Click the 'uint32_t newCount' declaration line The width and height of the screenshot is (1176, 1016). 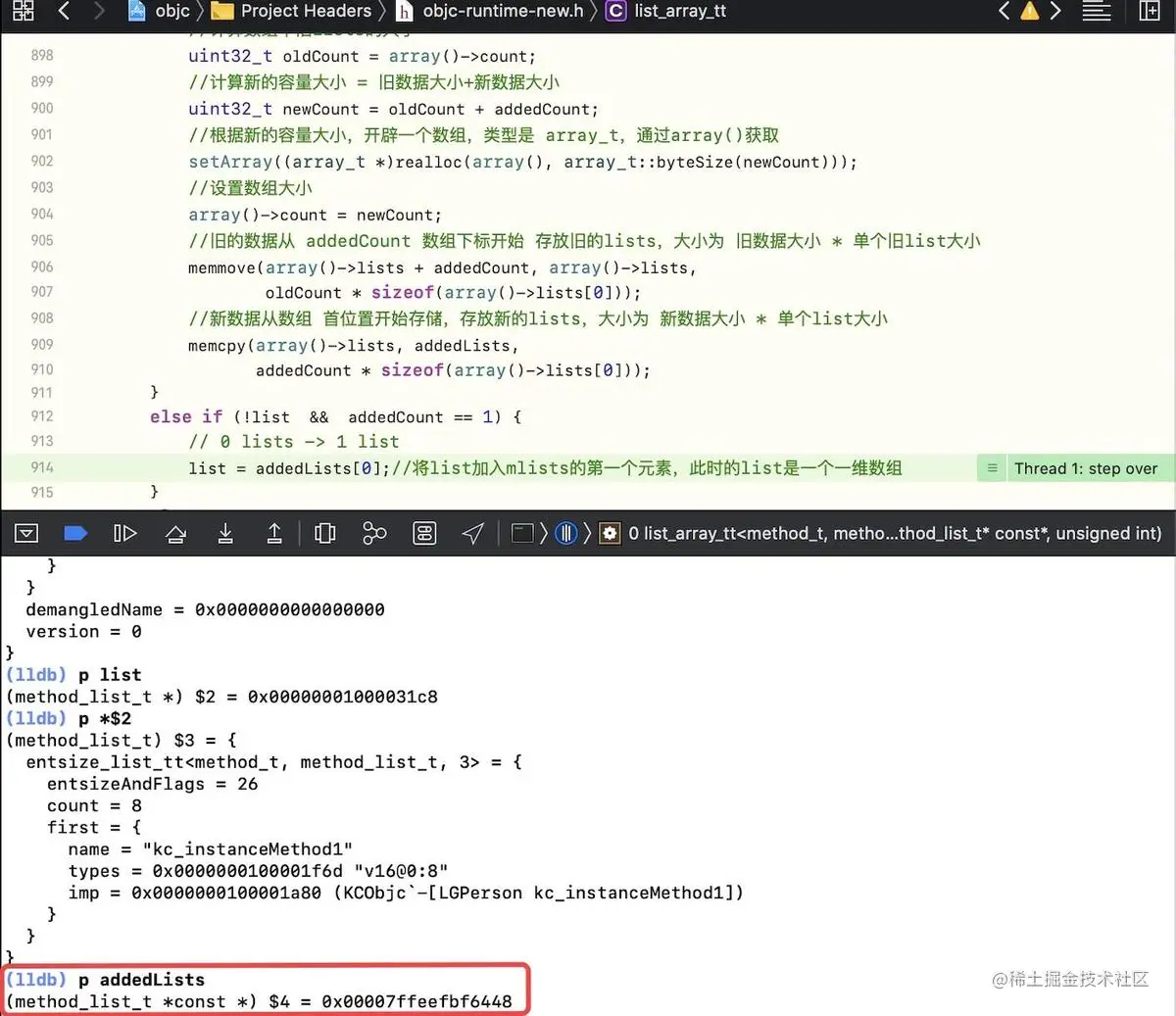click(393, 109)
